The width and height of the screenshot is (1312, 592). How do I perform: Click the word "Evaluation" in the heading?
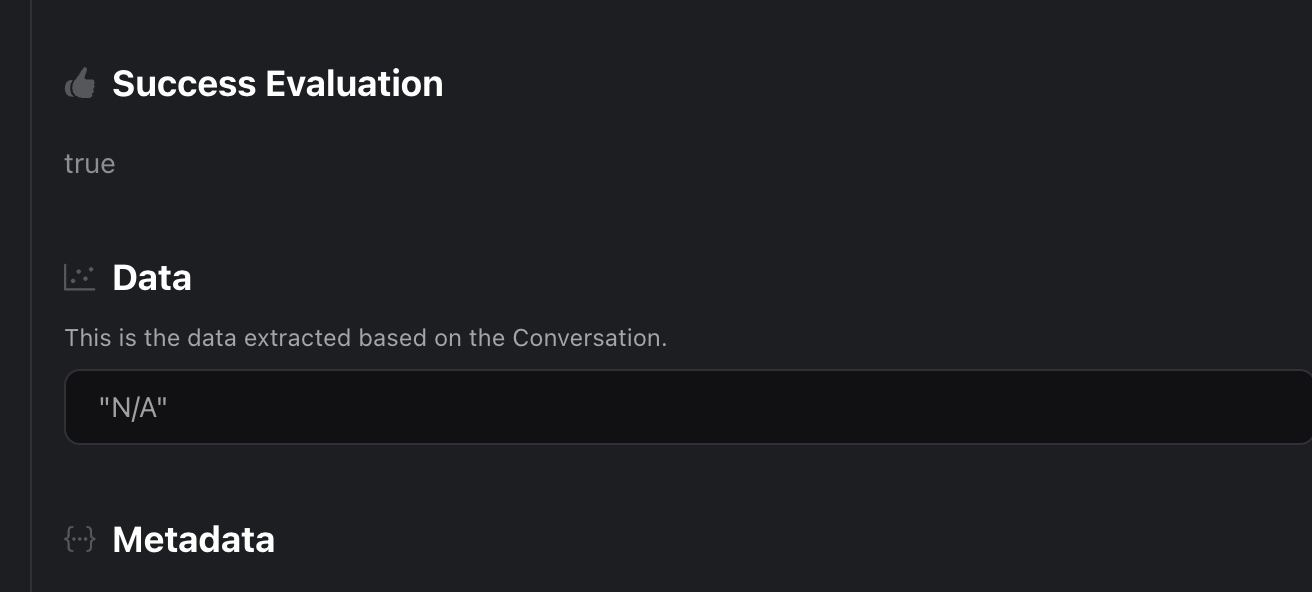[354, 84]
